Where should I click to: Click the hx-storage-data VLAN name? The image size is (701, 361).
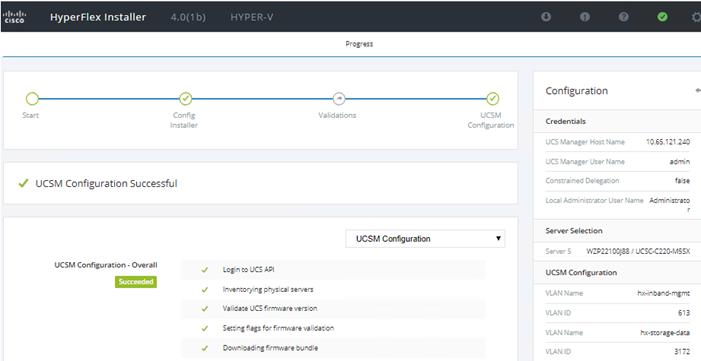[x=665, y=332]
